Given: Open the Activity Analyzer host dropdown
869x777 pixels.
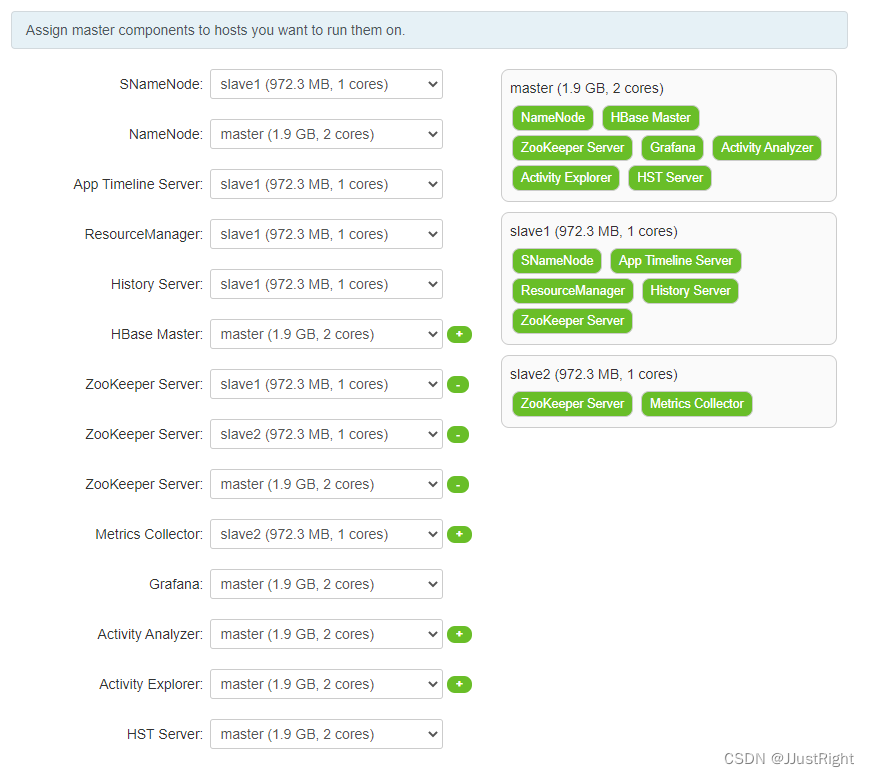Looking at the screenshot, I should pyautogui.click(x=326, y=634).
